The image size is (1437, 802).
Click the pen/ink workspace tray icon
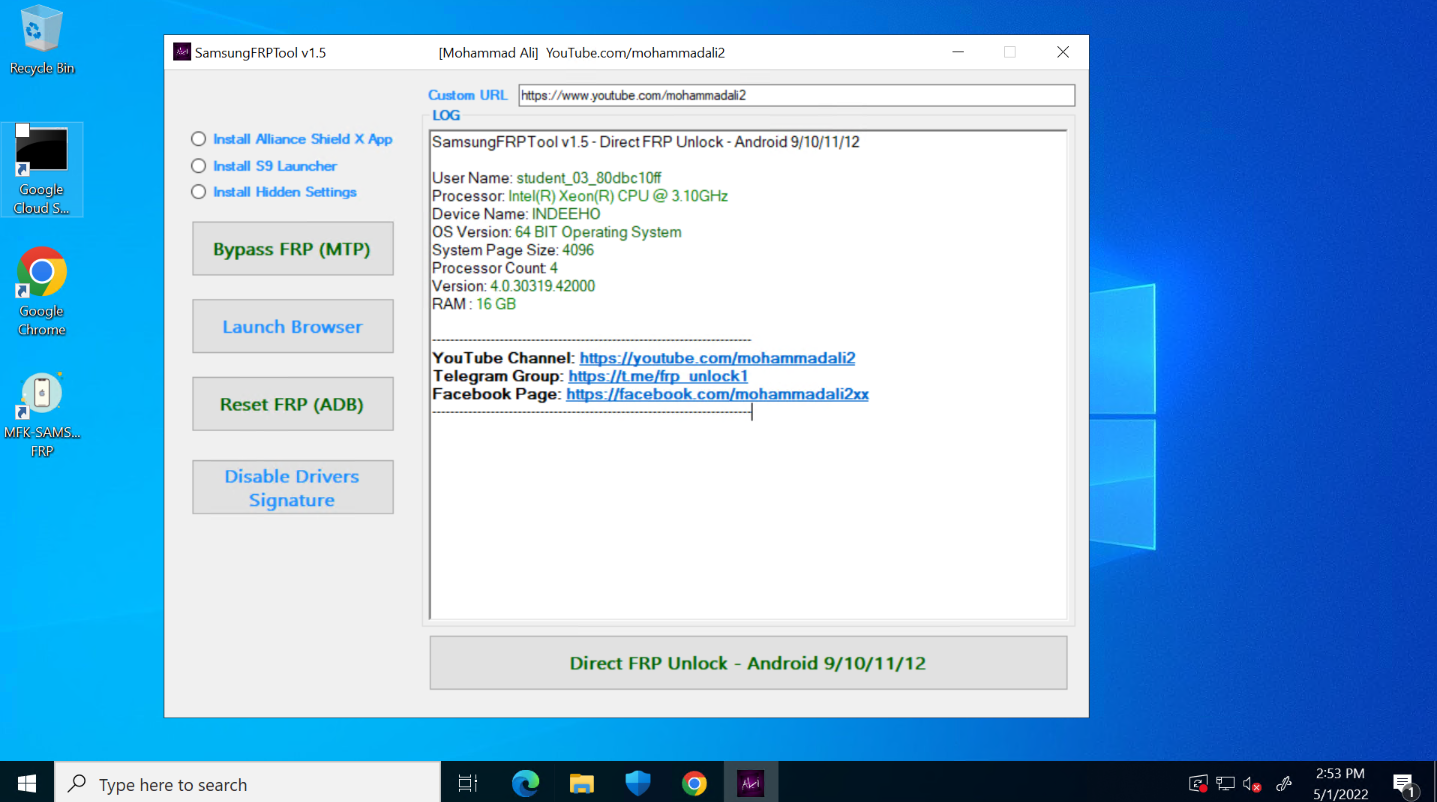coord(1284,784)
